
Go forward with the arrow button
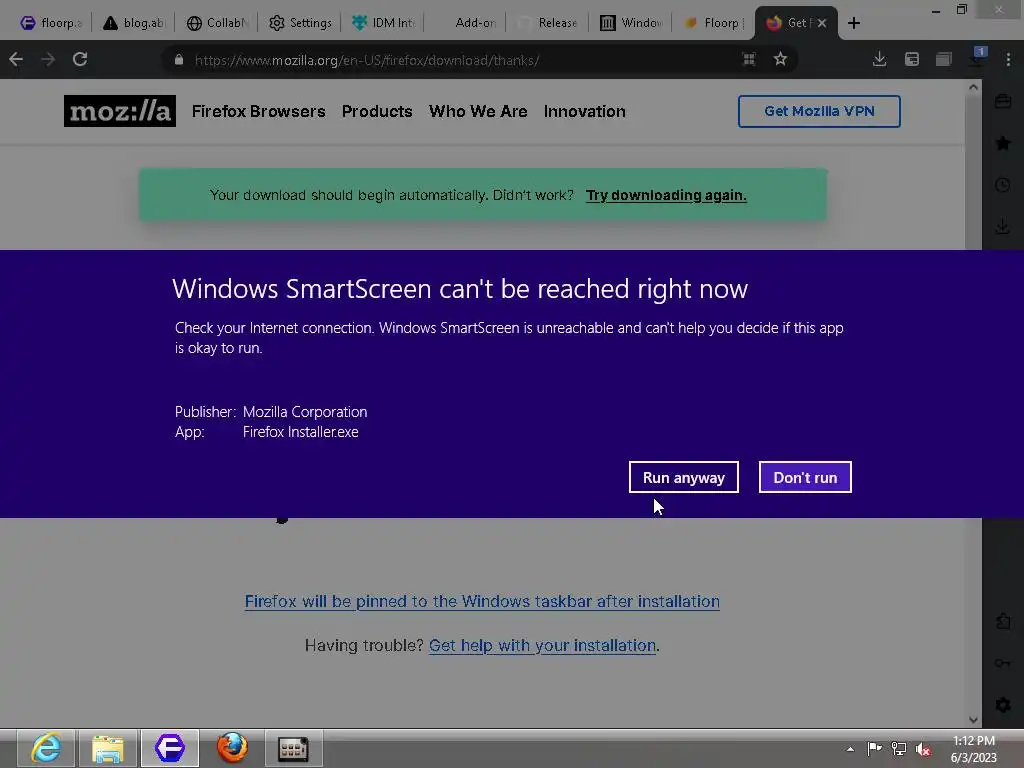tap(48, 59)
